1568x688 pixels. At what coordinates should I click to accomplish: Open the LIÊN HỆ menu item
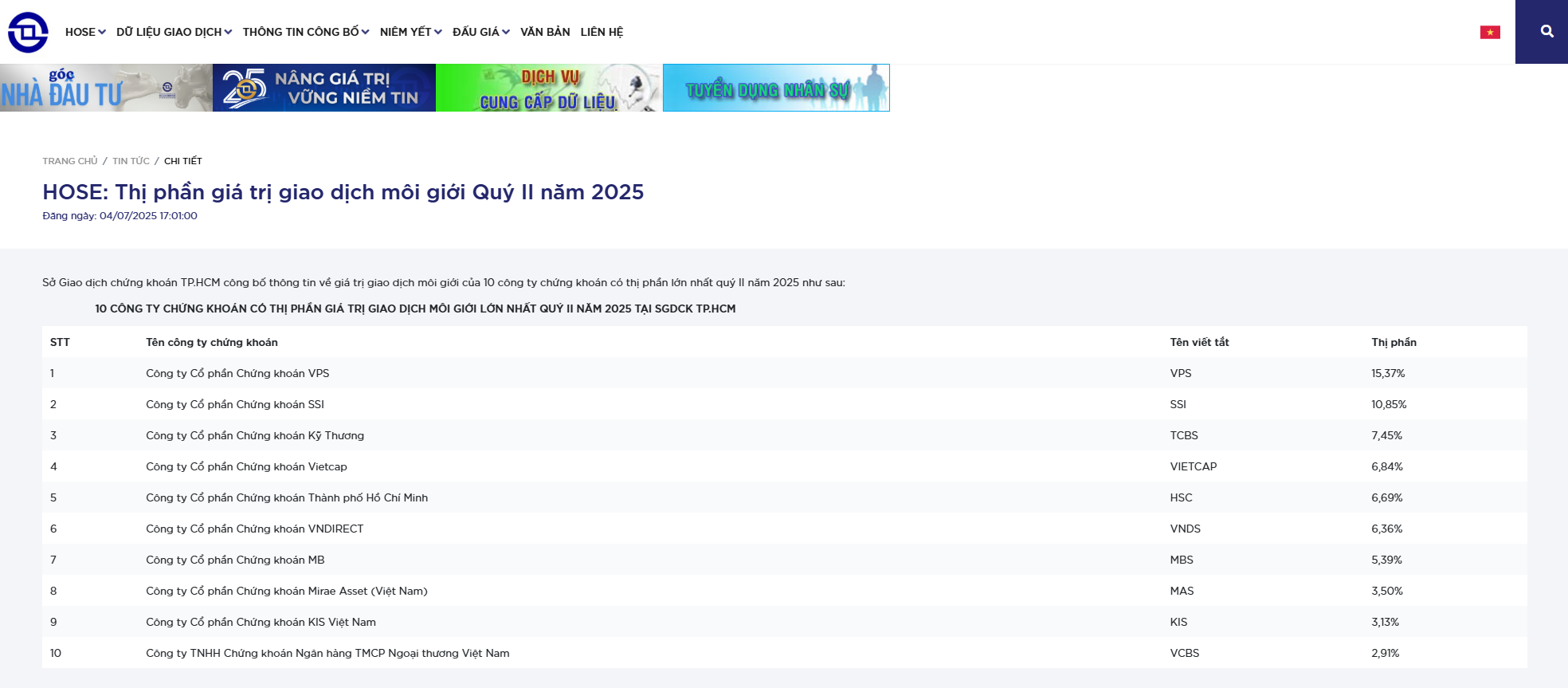coord(602,32)
